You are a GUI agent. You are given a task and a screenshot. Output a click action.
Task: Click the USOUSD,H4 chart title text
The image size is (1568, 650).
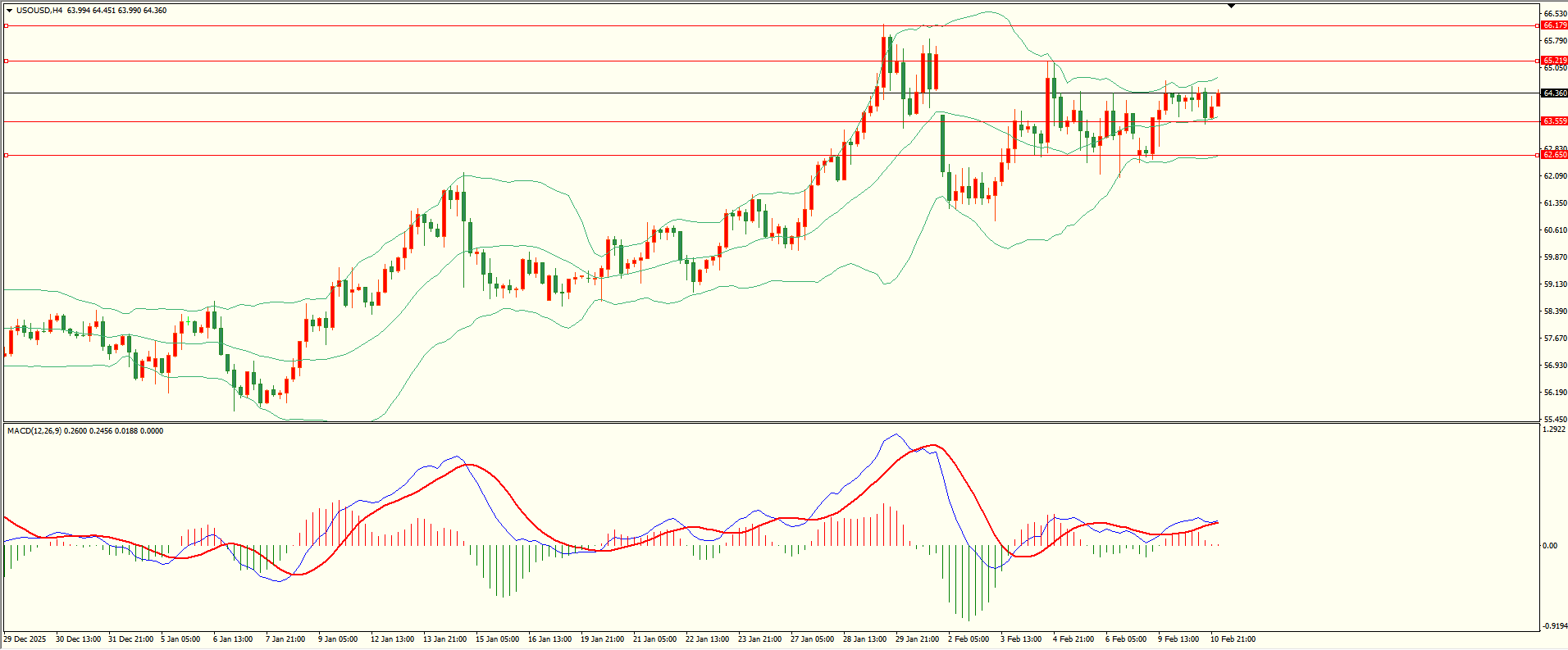click(39, 11)
